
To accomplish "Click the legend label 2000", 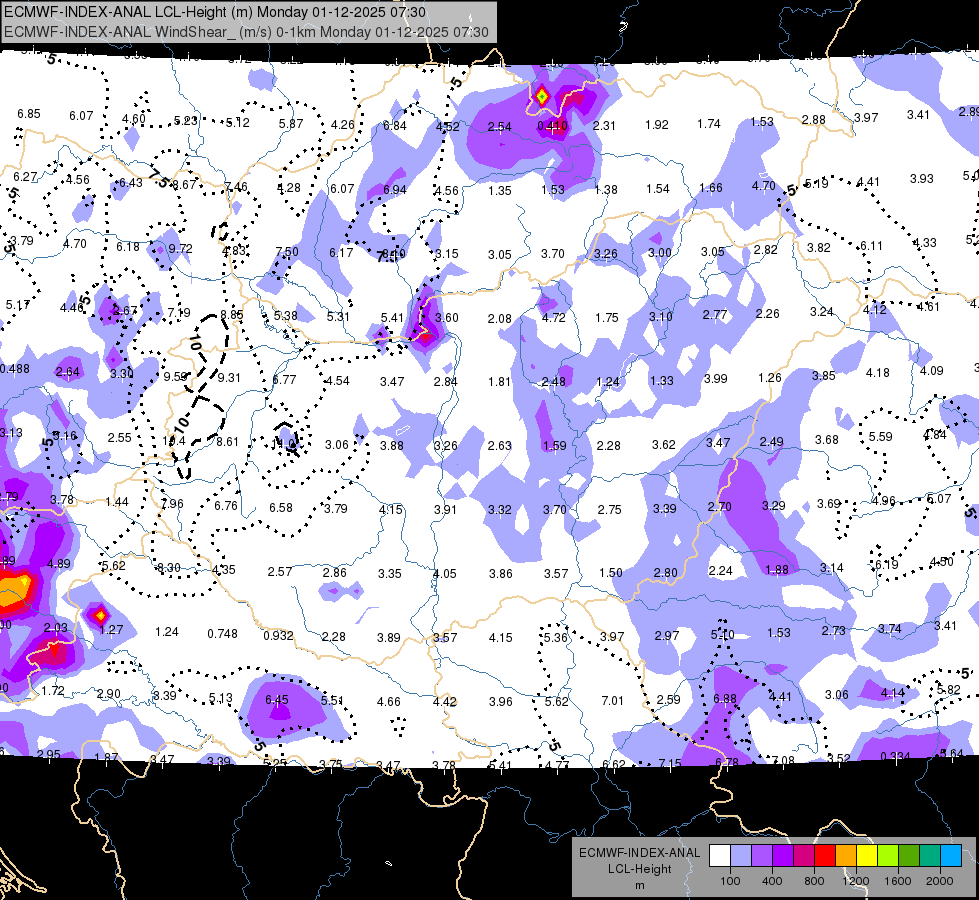I will (940, 881).
